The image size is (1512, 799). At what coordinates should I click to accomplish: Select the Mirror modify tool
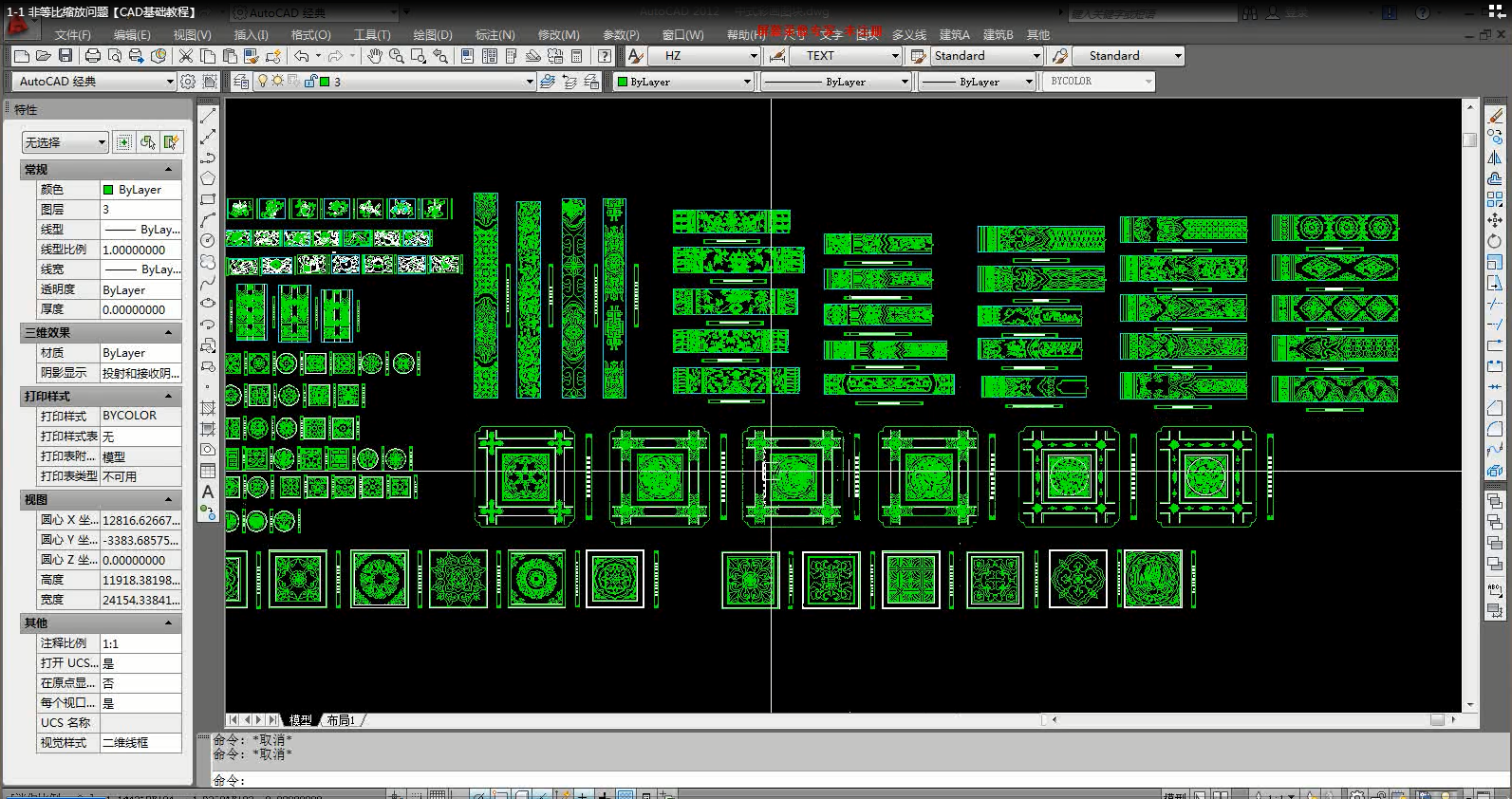1495,158
